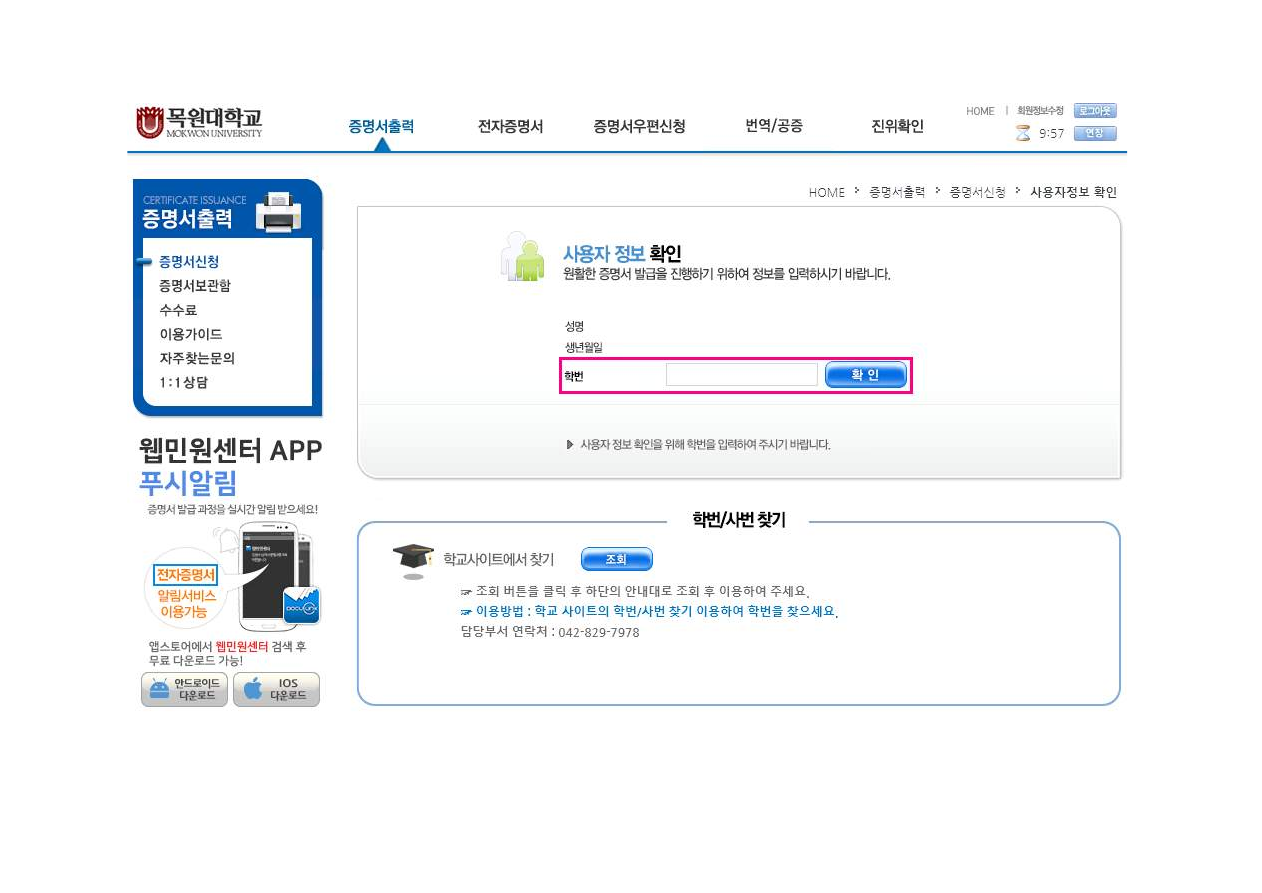Screen dimensions: 1262x893
Task: Open the 증명서출력 top menu
Action: click(x=381, y=126)
